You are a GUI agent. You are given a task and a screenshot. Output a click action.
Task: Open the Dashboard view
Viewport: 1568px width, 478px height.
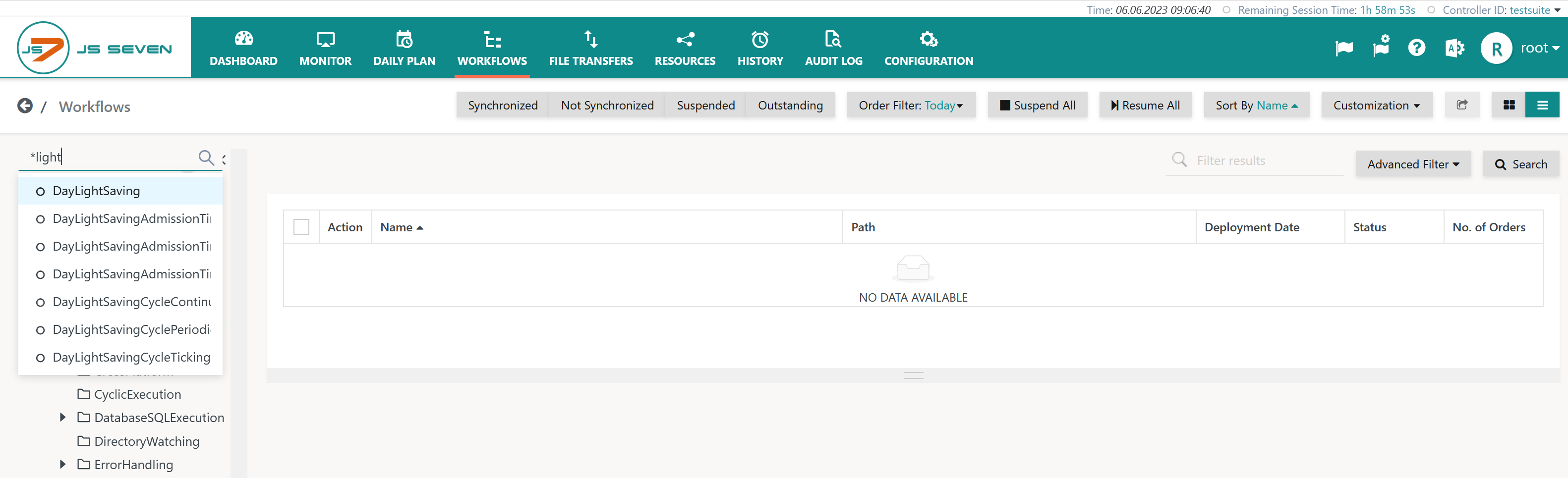[x=243, y=48]
